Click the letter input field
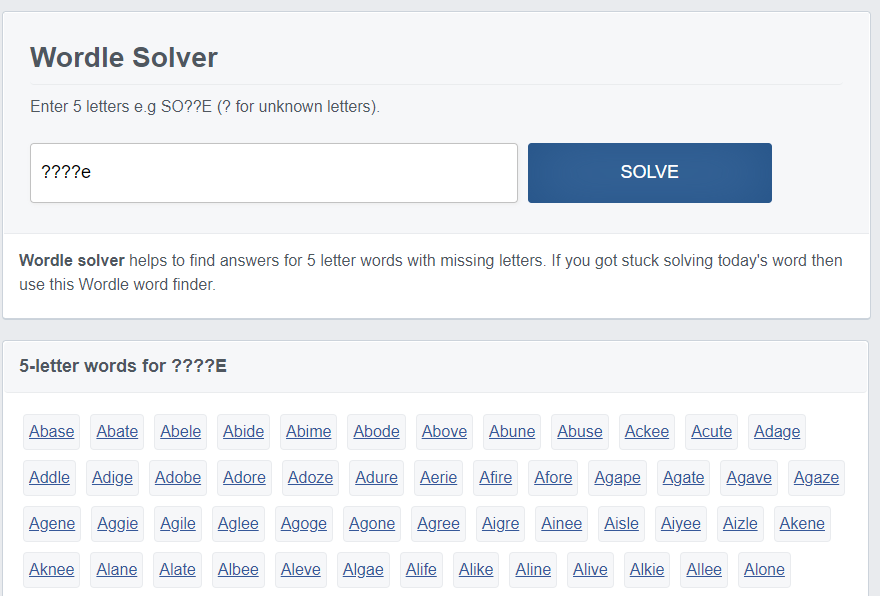The image size is (880, 596). (273, 172)
